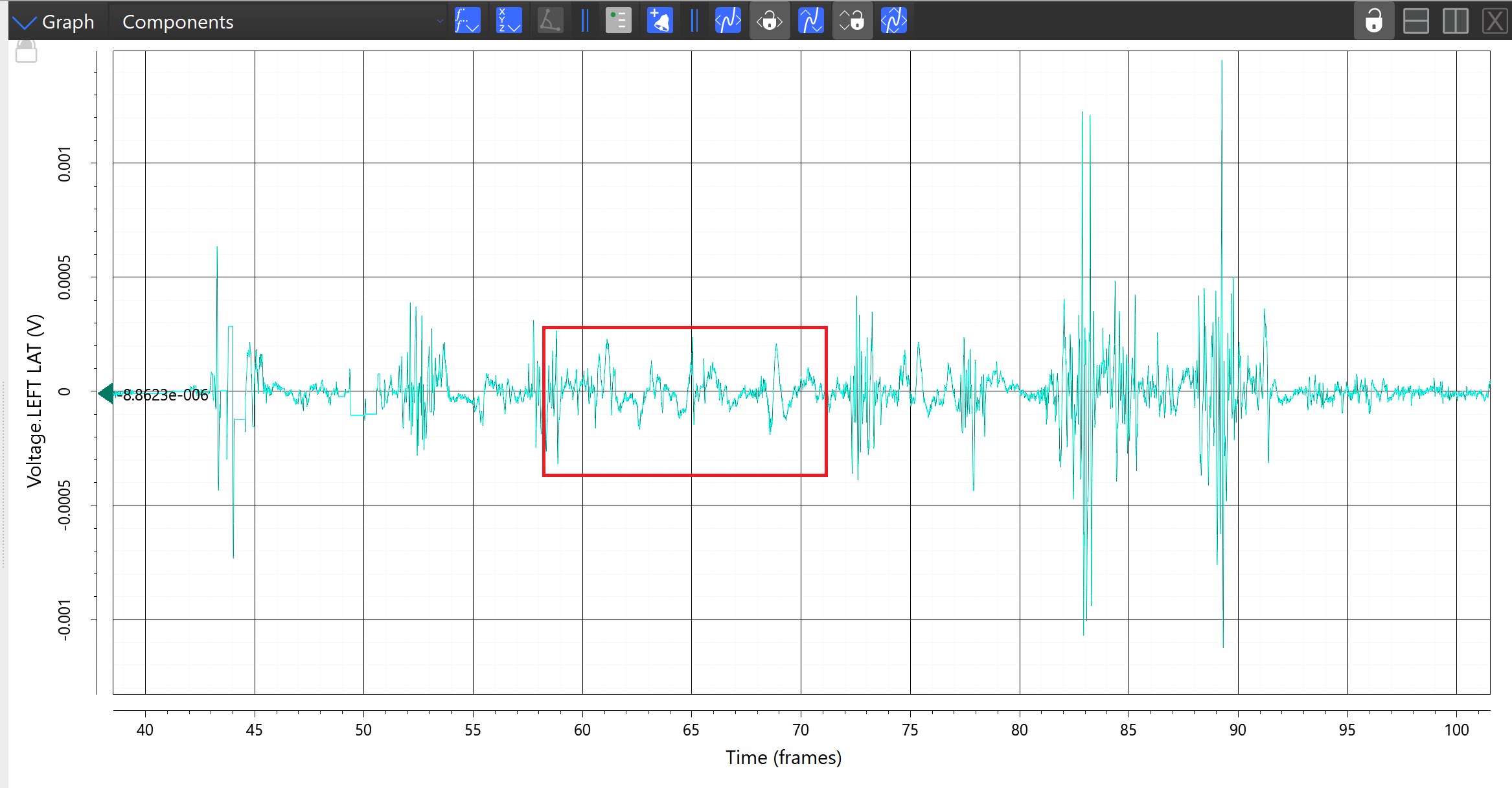Open the Components combo box

click(x=279, y=21)
